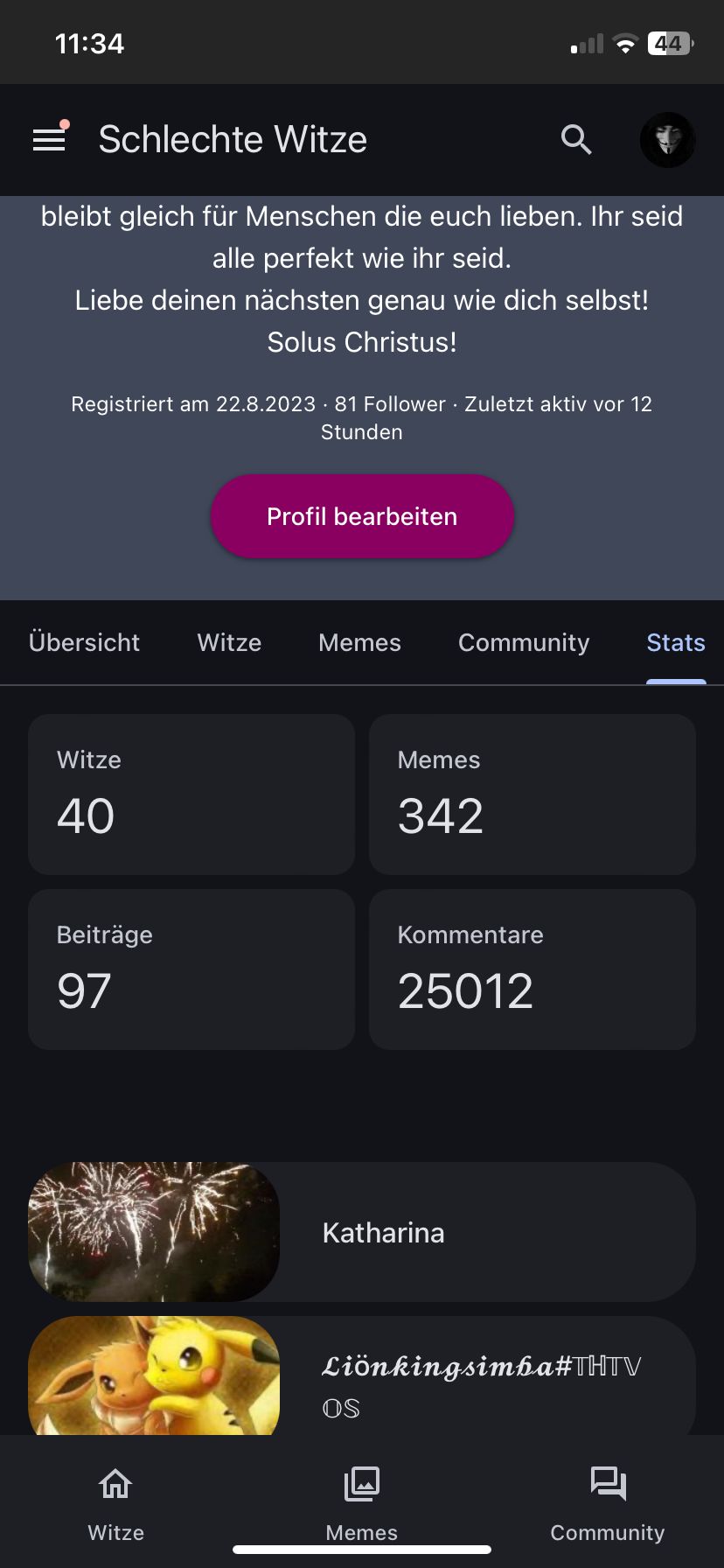Open Katharina's fireworks thumbnail
The width and height of the screenshot is (724, 1568).
[x=154, y=1232]
